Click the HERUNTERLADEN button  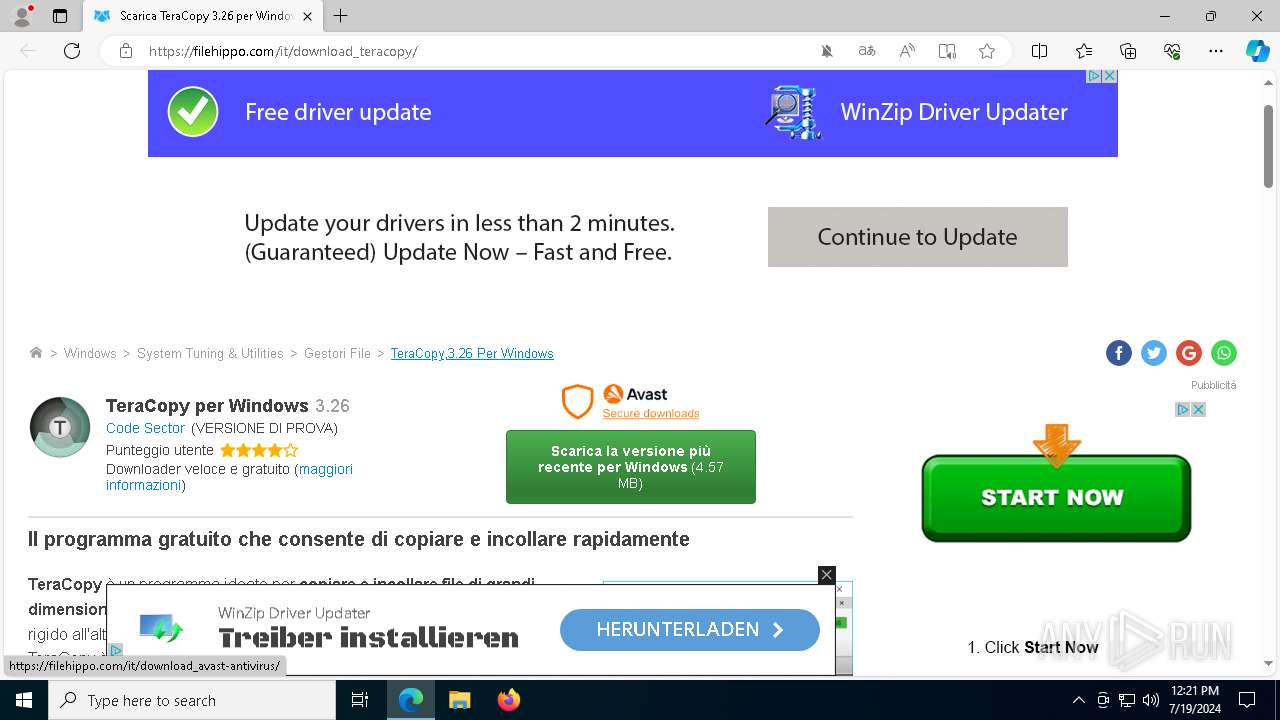(x=690, y=630)
